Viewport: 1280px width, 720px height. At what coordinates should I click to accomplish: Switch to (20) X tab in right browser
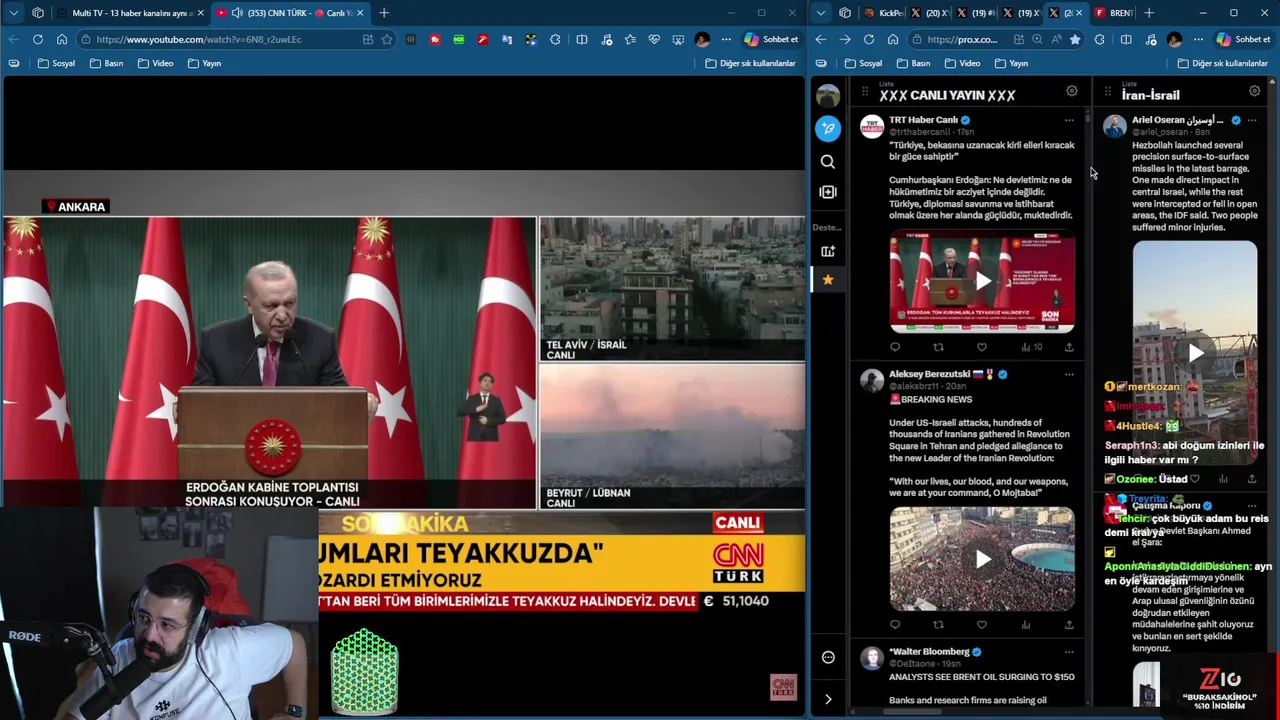(x=931, y=13)
